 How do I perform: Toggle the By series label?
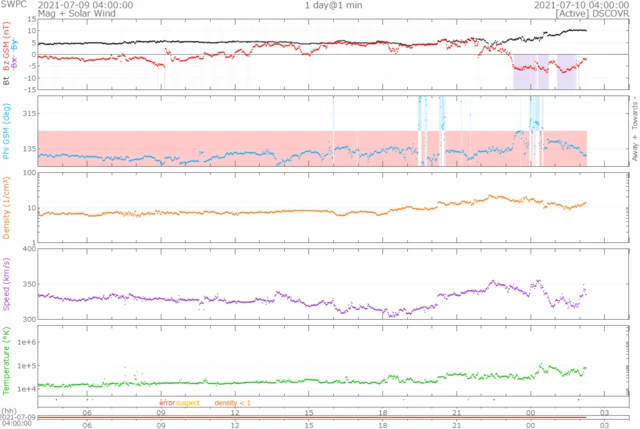point(14,43)
